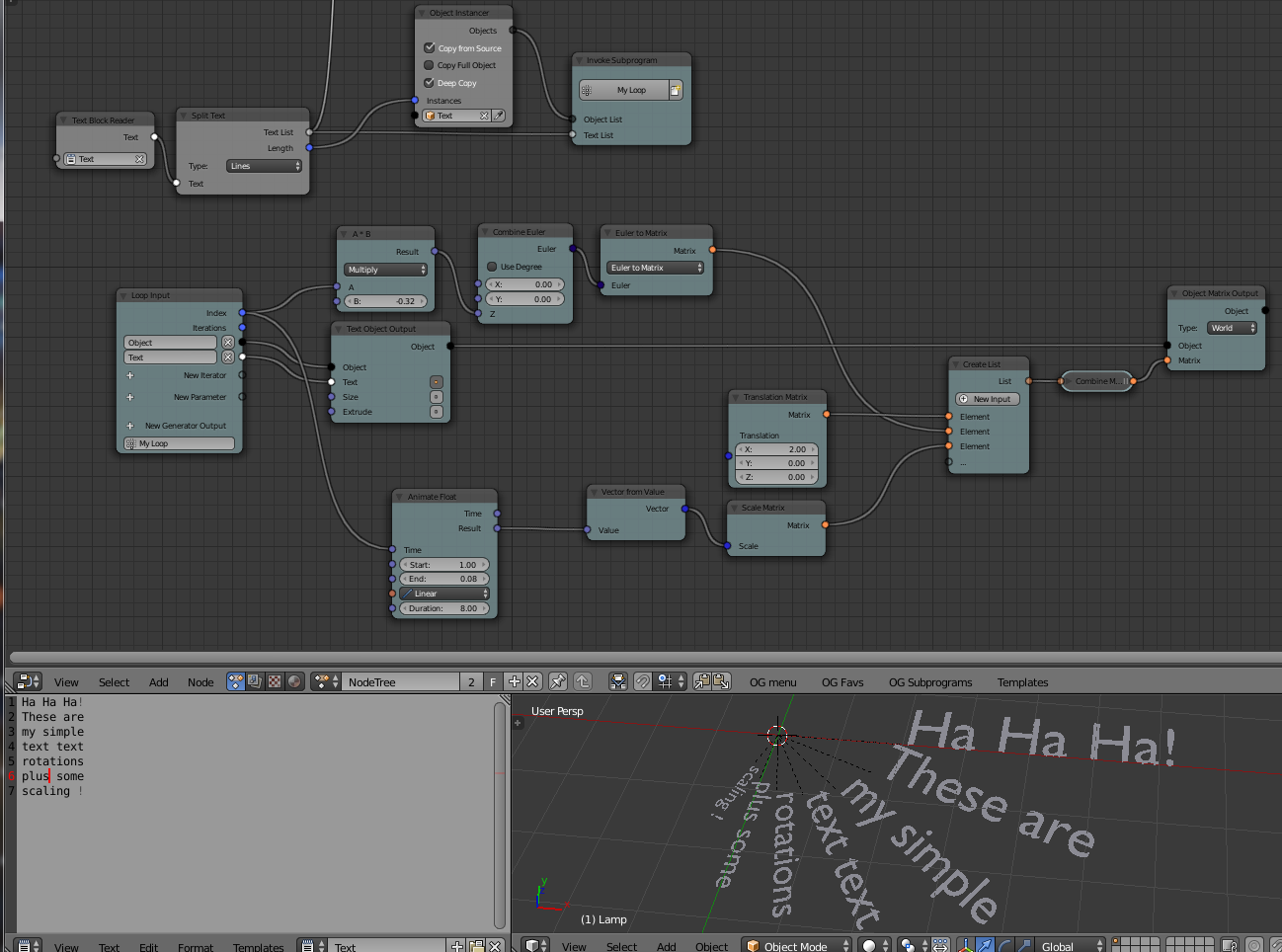
Task: Toggle Extrude row button in Text Object Output
Action: coord(437,412)
